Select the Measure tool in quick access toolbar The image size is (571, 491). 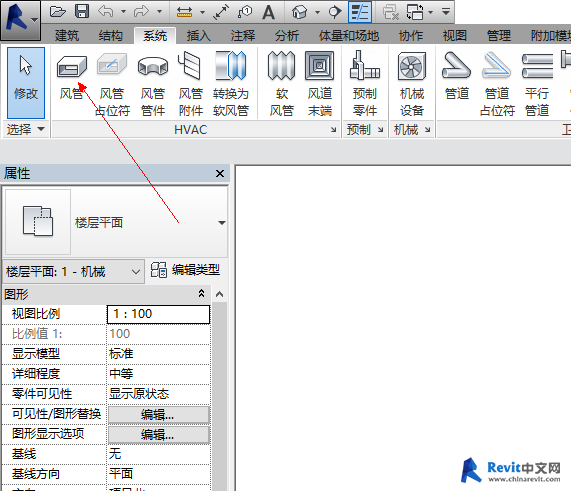pos(184,12)
